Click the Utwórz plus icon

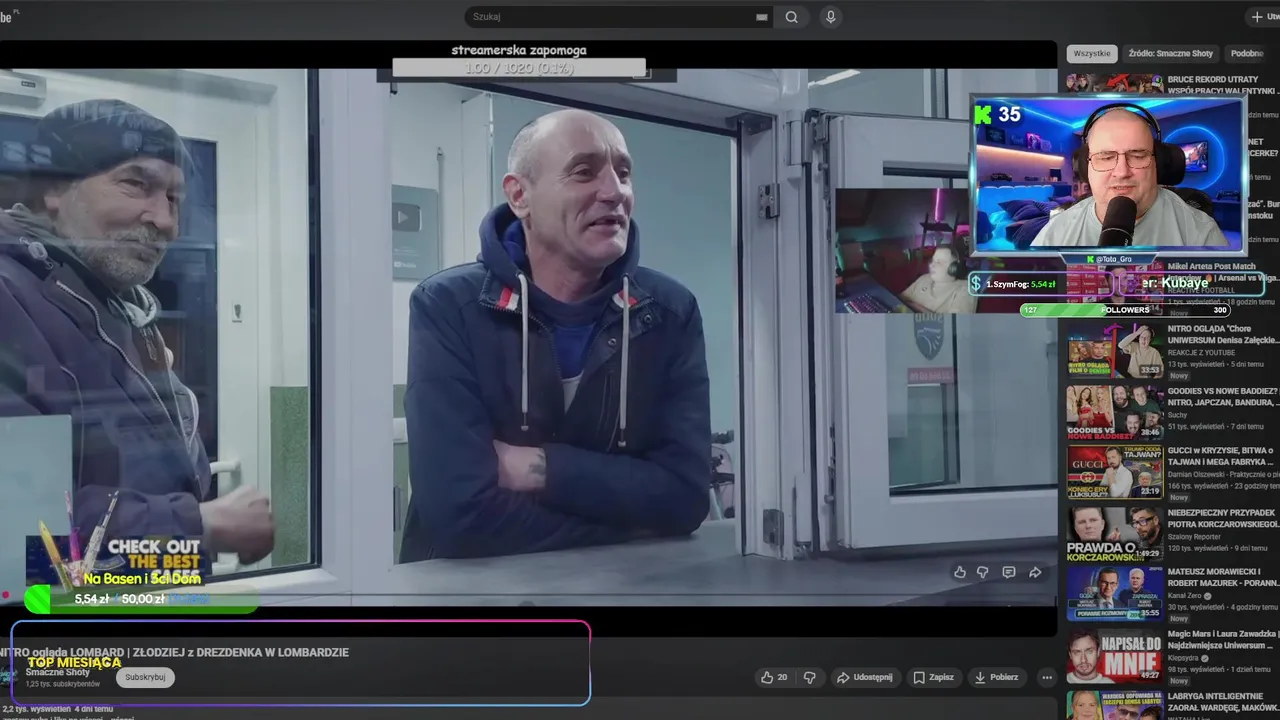click(1257, 17)
